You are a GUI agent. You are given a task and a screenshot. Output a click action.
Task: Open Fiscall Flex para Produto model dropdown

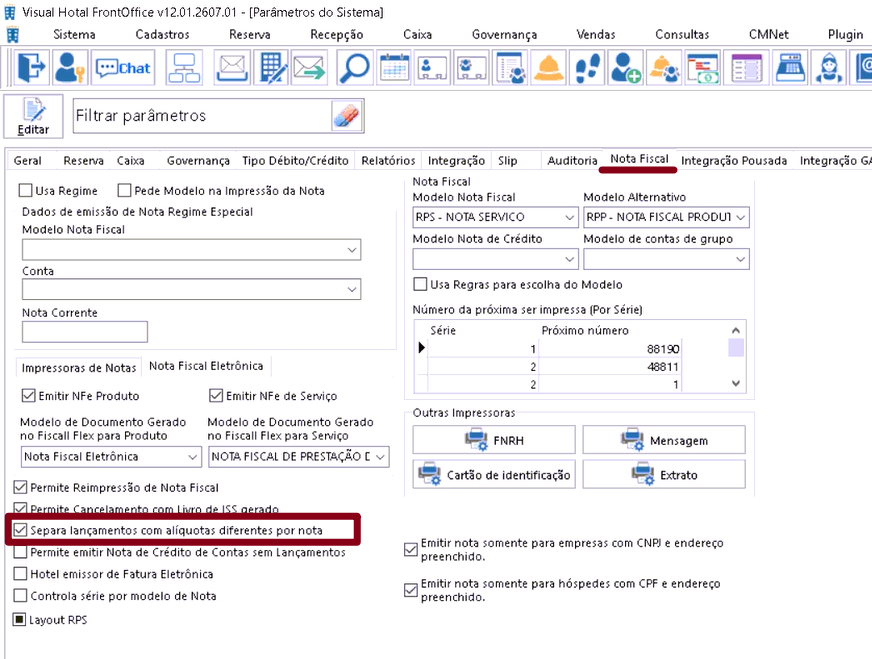[x=192, y=457]
